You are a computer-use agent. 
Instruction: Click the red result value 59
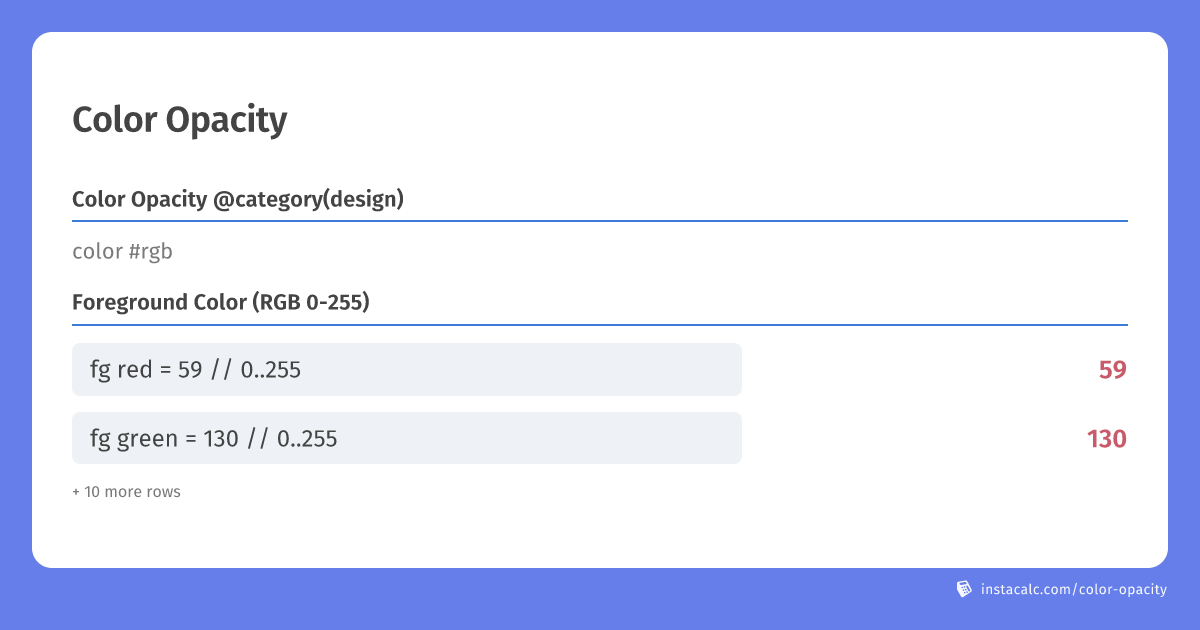point(1113,370)
